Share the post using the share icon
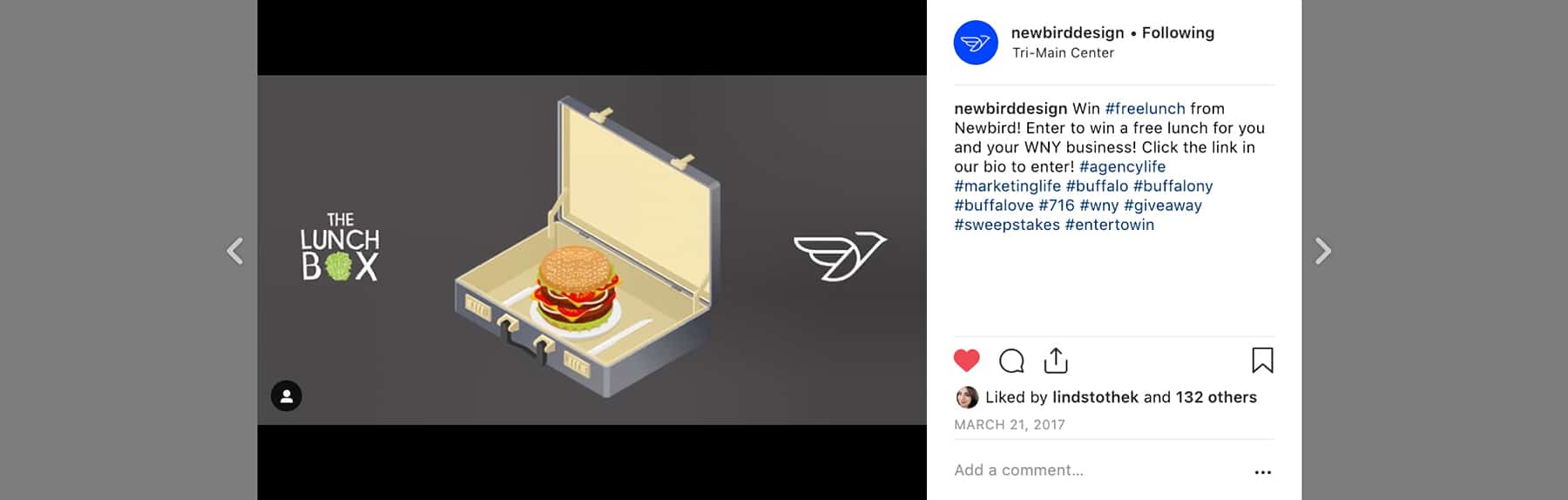 coord(1056,360)
